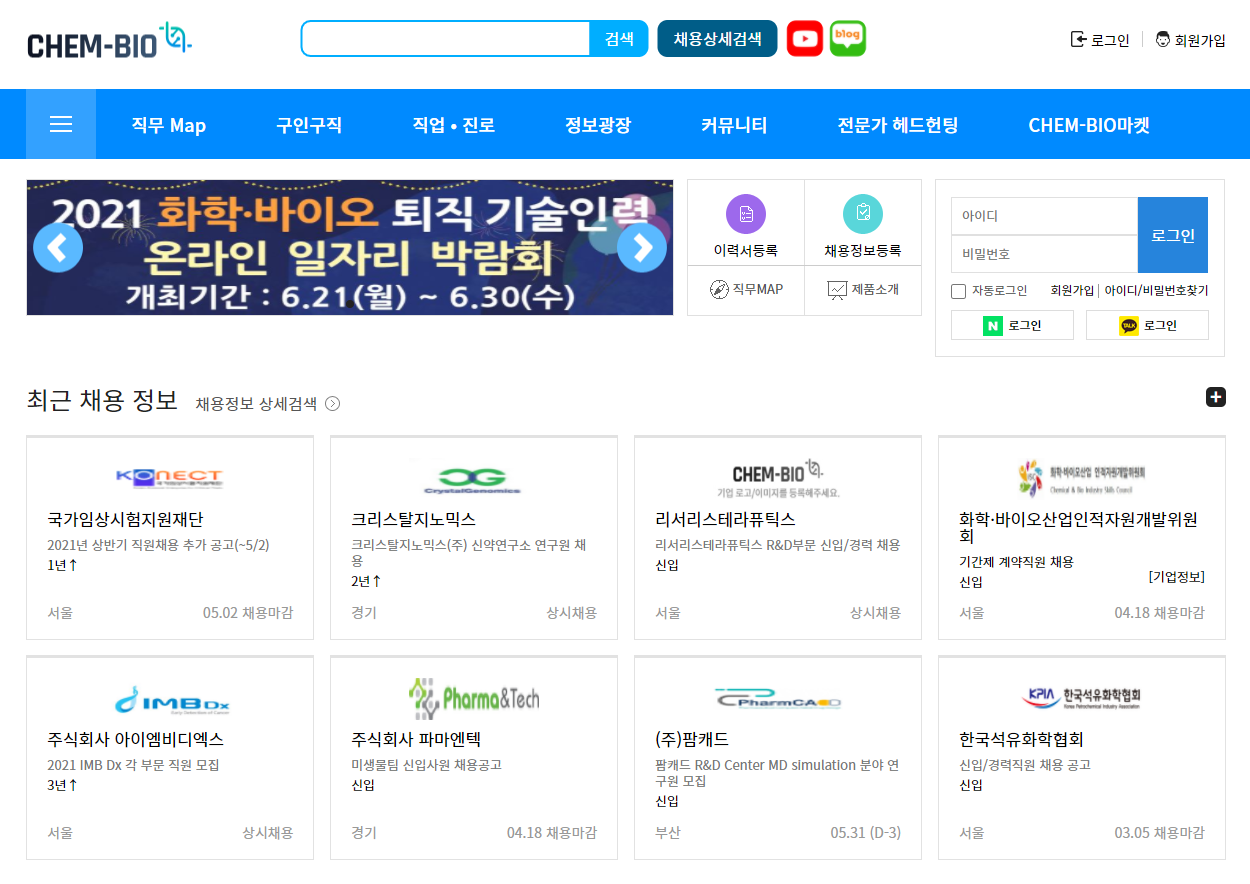This screenshot has width=1250, height=884.
Task: Click '신입/경력직원 채용 공고' text
Action: (x=1025, y=765)
